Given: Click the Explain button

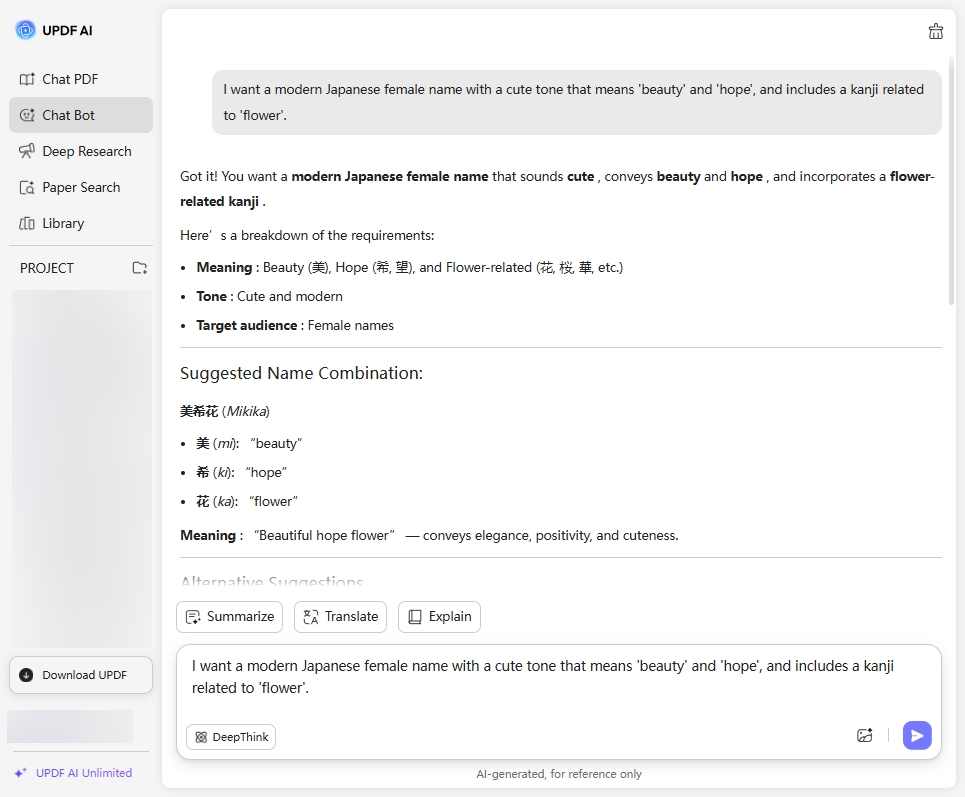Looking at the screenshot, I should (x=439, y=616).
